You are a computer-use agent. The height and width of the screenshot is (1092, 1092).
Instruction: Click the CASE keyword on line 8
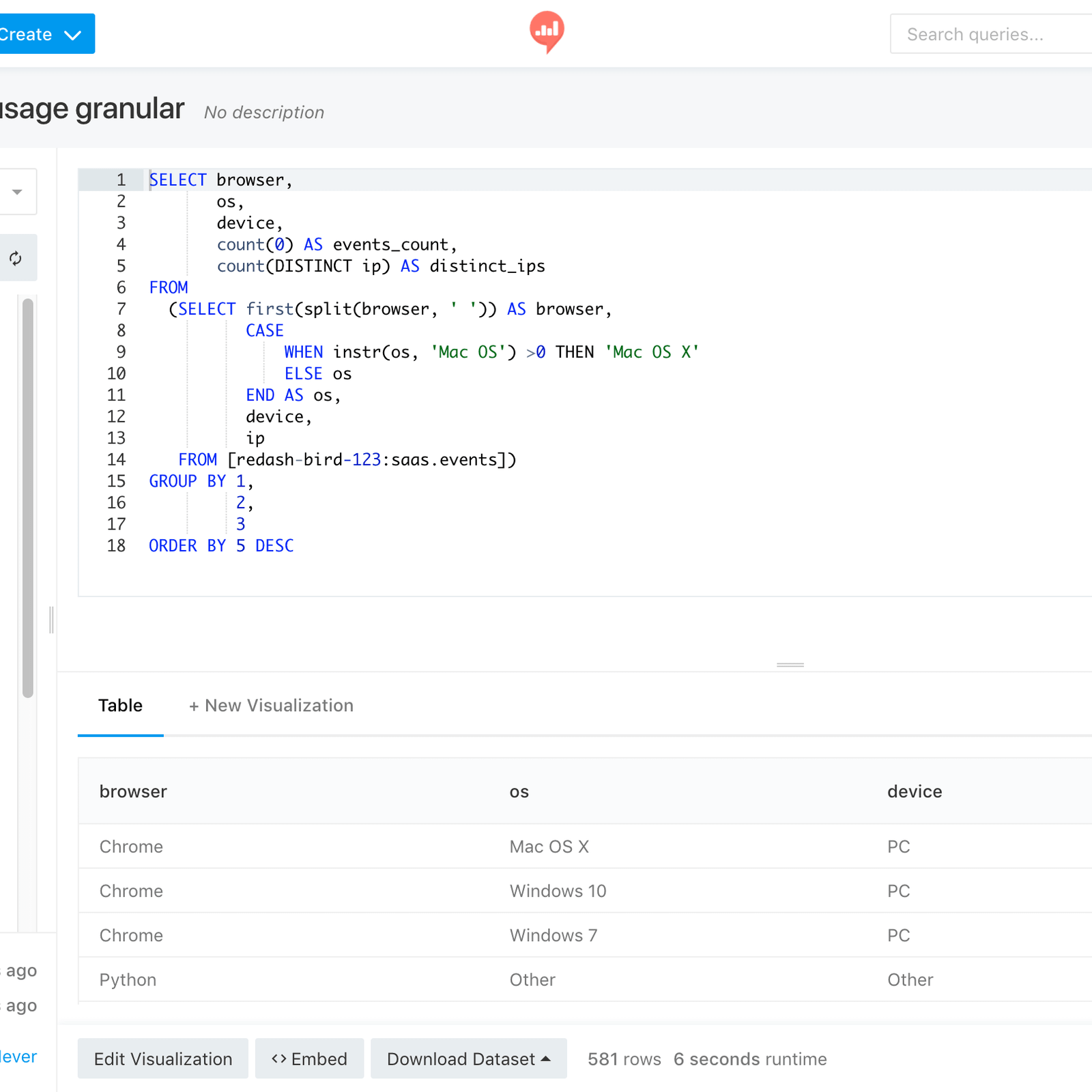click(265, 330)
